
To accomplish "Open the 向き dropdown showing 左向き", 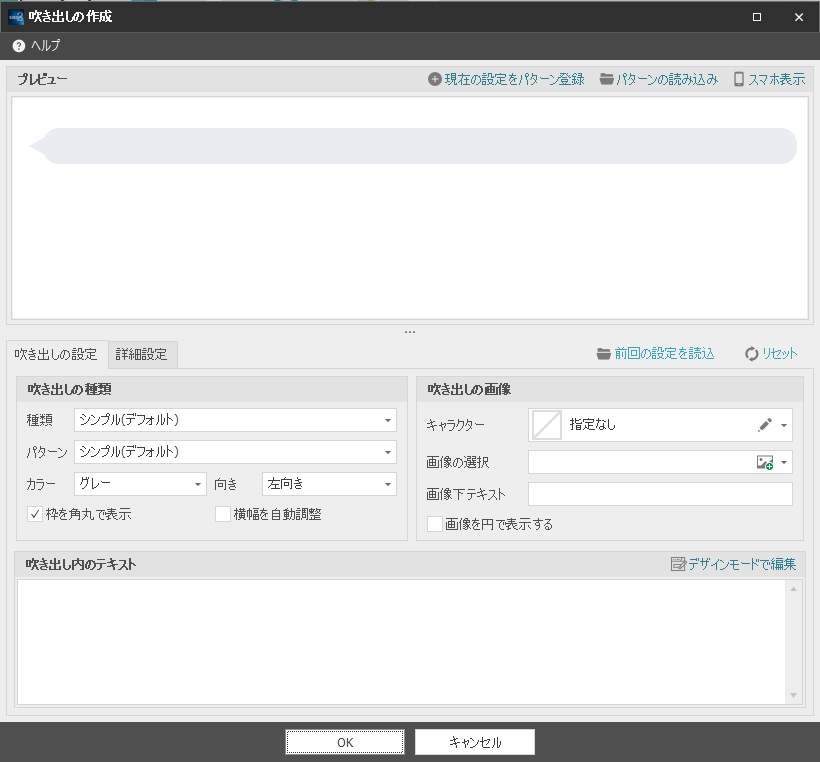I will (329, 484).
